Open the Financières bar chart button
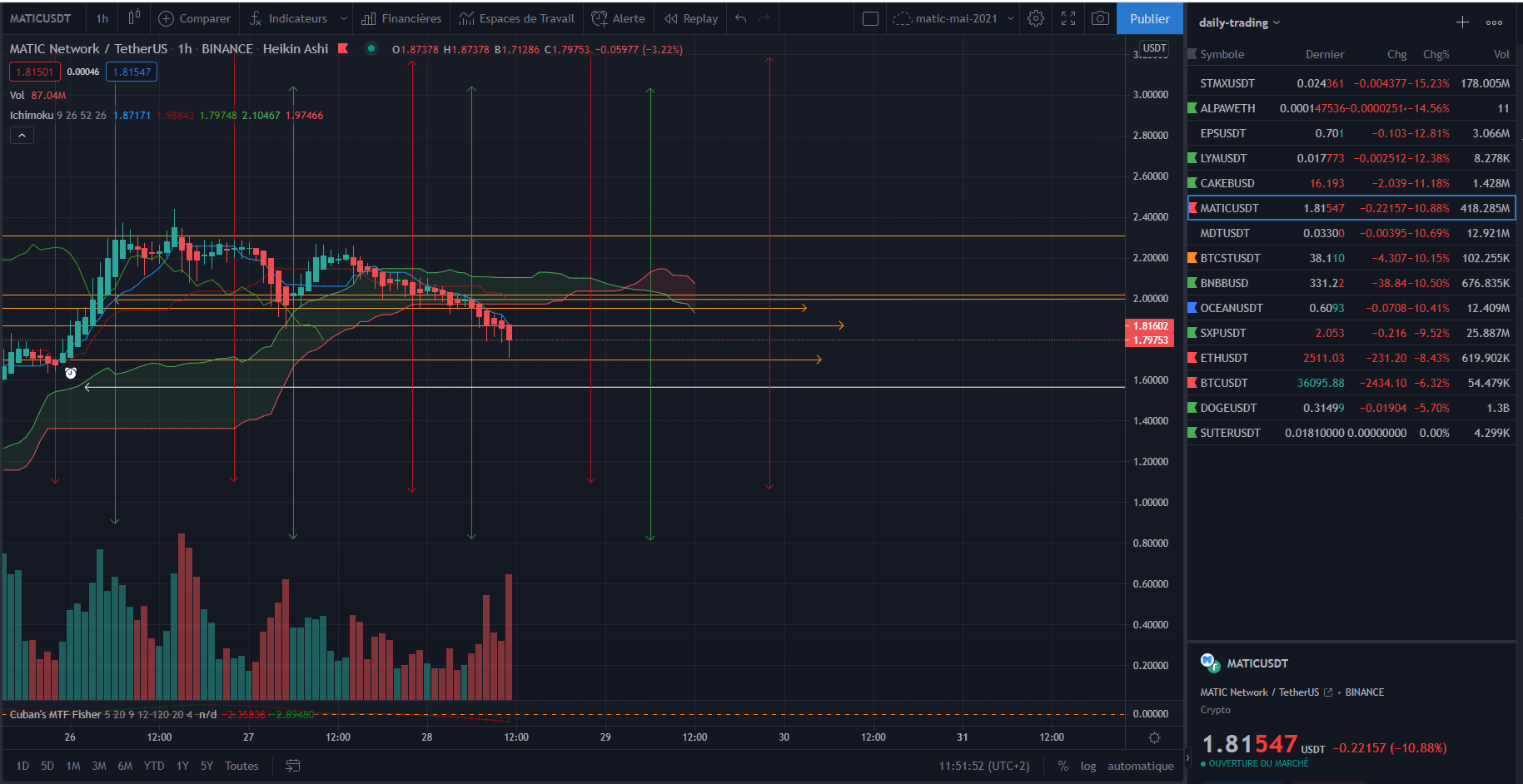The image size is (1523, 784). point(401,18)
